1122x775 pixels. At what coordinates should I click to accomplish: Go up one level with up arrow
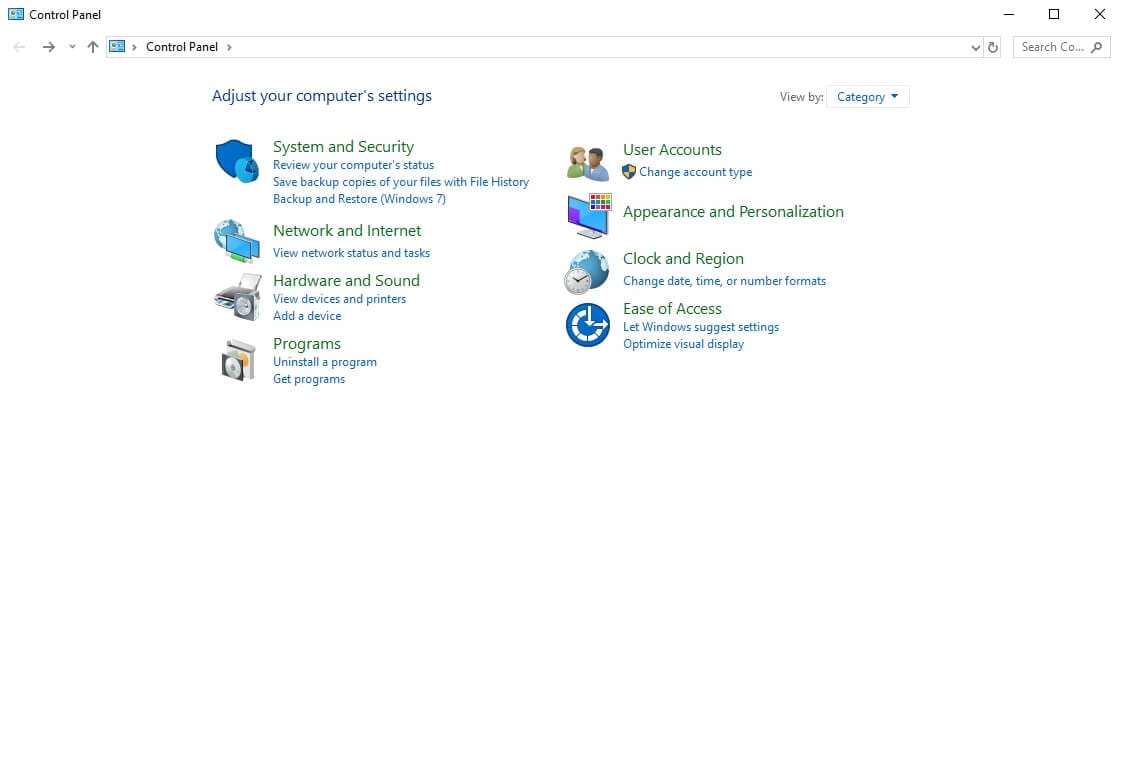pos(92,47)
